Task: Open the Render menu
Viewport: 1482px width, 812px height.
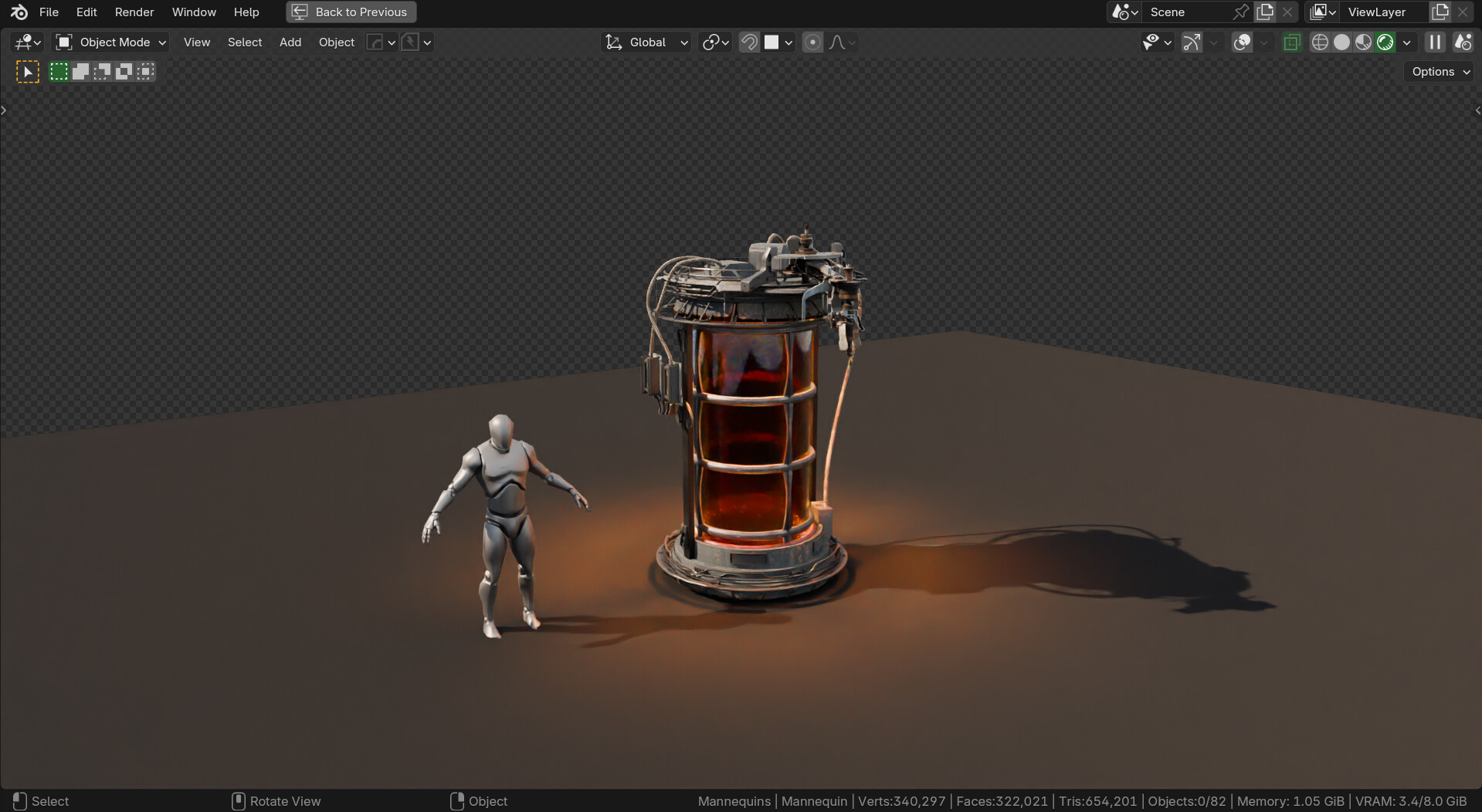Action: click(134, 12)
